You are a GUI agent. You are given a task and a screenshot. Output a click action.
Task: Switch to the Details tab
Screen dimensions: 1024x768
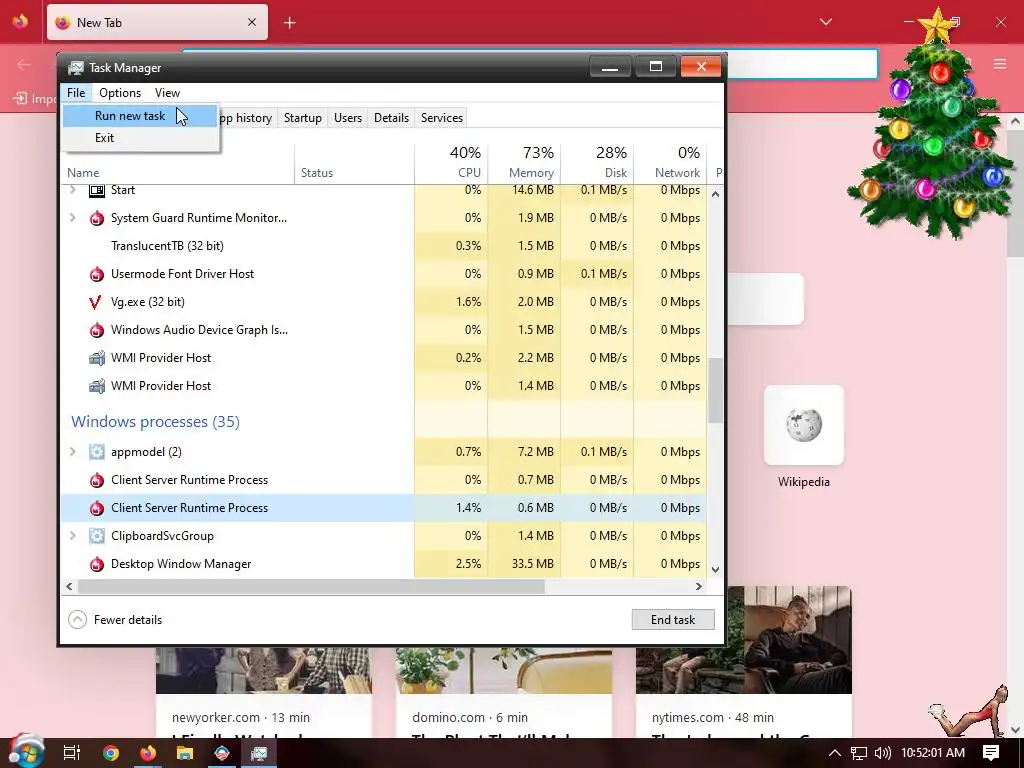(x=391, y=118)
